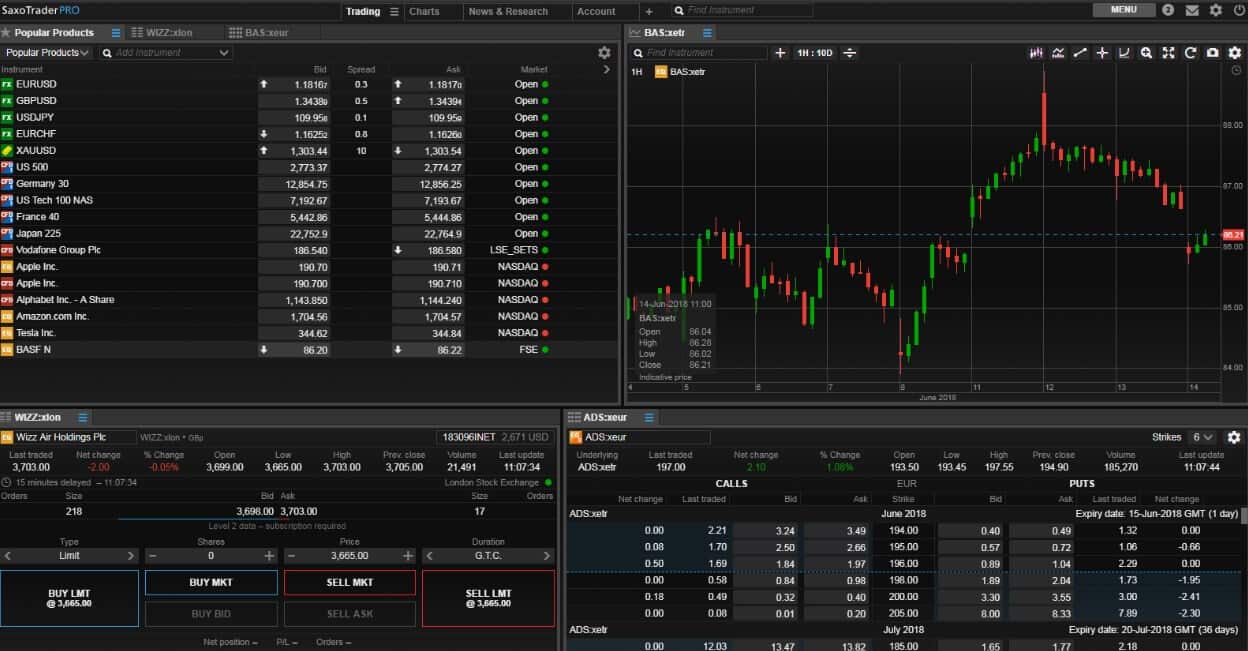Decrease the Shares quantity
1248x651 pixels.
click(x=151, y=555)
